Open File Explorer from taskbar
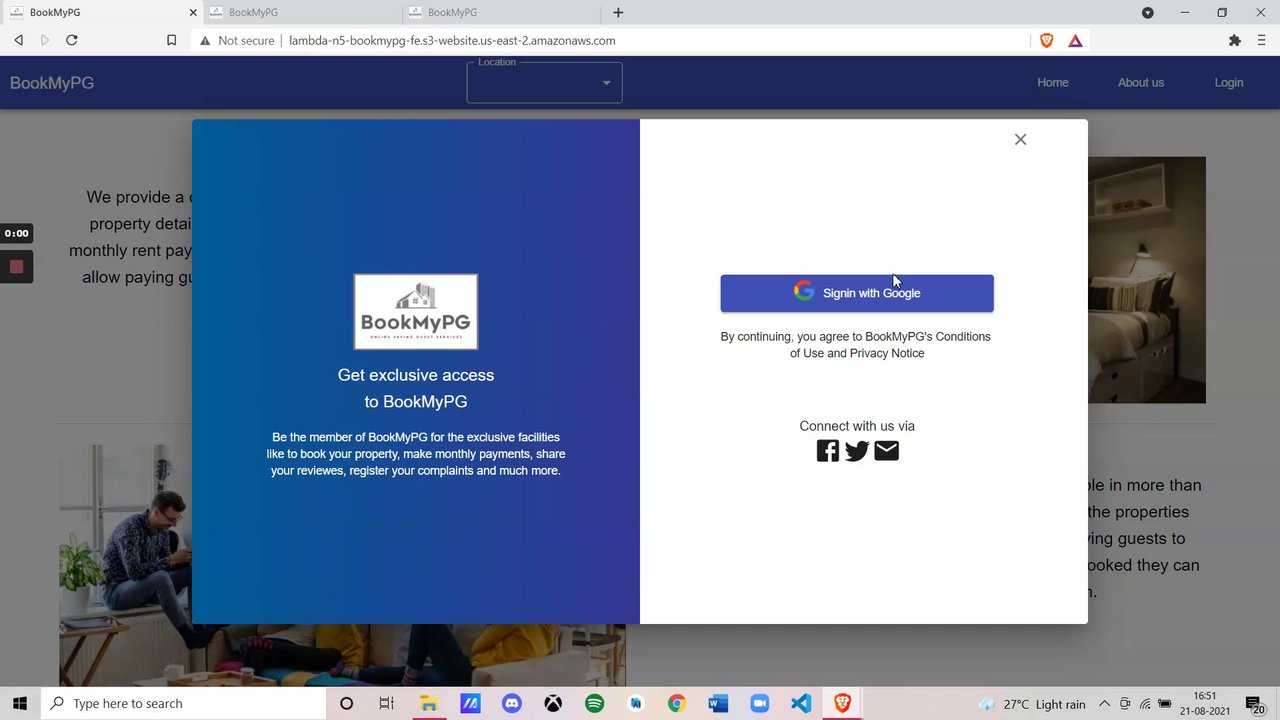The image size is (1280, 720). pos(428,703)
